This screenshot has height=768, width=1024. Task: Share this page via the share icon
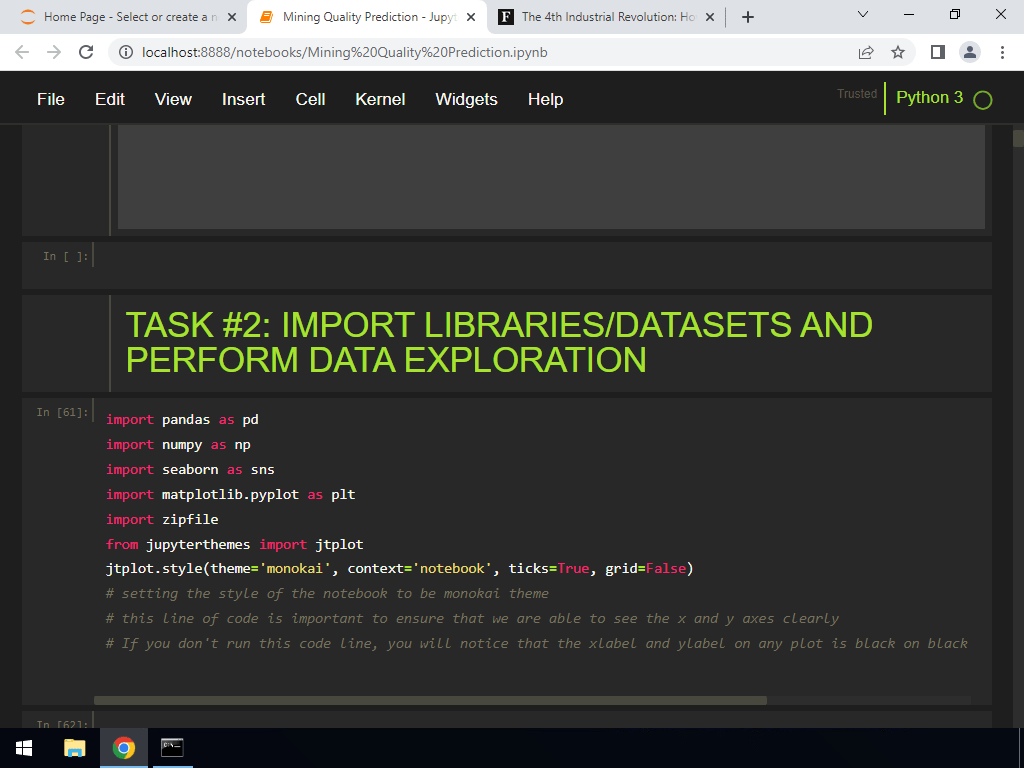(866, 52)
